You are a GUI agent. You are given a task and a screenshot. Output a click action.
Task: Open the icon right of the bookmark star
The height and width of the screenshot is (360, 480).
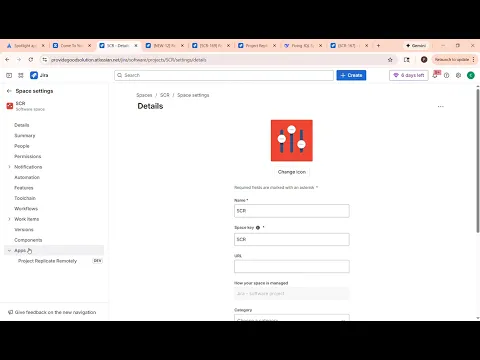pyautogui.click(x=407, y=60)
